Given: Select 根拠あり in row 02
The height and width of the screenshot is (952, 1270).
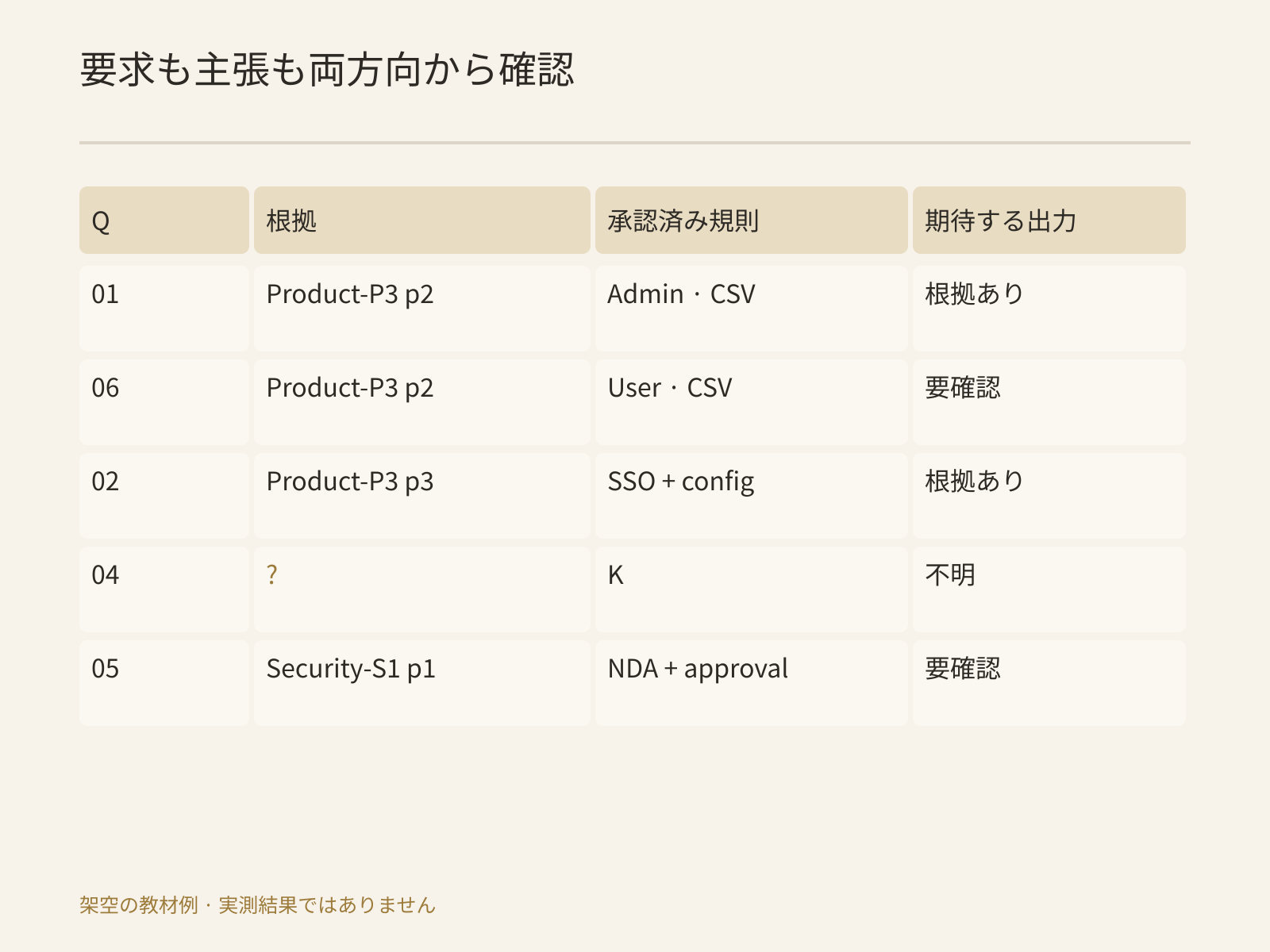Looking at the screenshot, I should pos(1049,496).
